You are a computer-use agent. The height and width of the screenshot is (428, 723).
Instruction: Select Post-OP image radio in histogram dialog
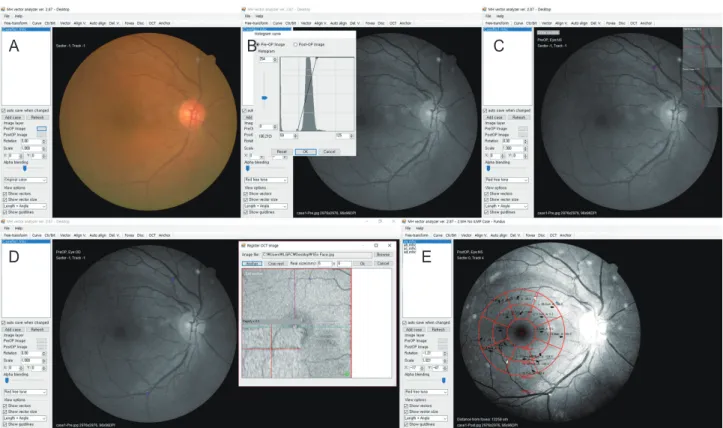[x=295, y=45]
